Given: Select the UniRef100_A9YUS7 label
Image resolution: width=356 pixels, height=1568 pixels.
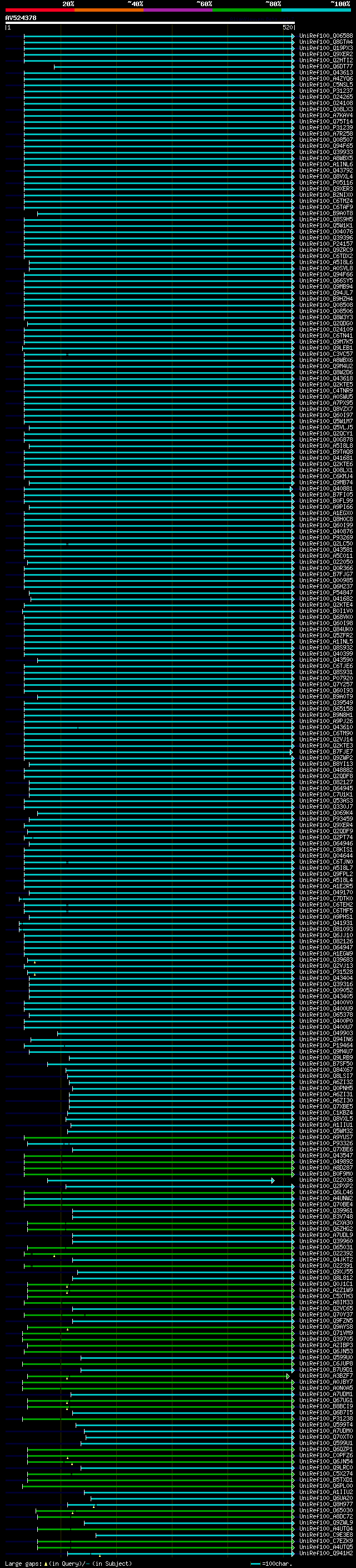Looking at the screenshot, I should pyautogui.click(x=326, y=1136).
